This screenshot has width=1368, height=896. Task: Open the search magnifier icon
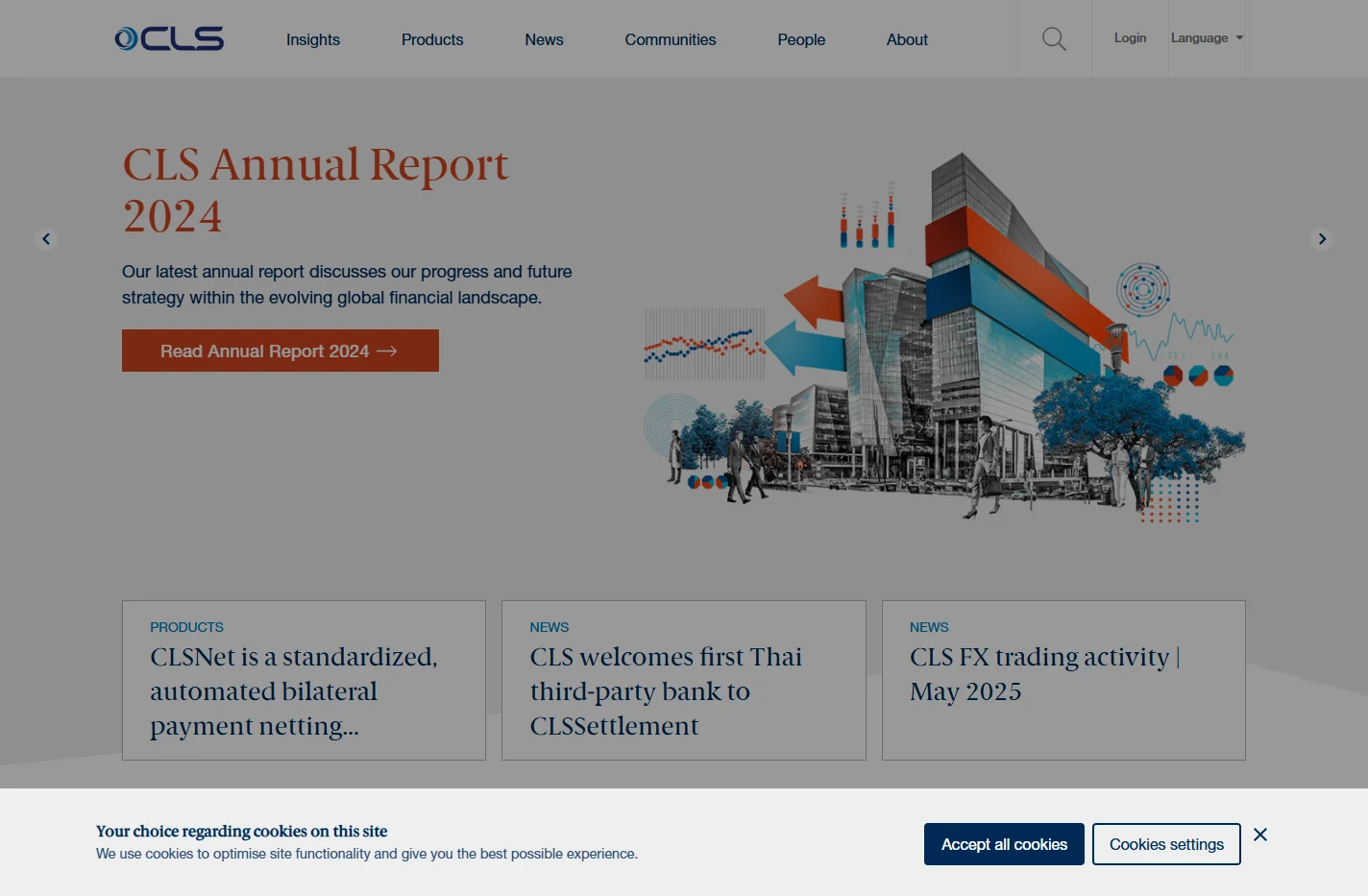[x=1054, y=38]
